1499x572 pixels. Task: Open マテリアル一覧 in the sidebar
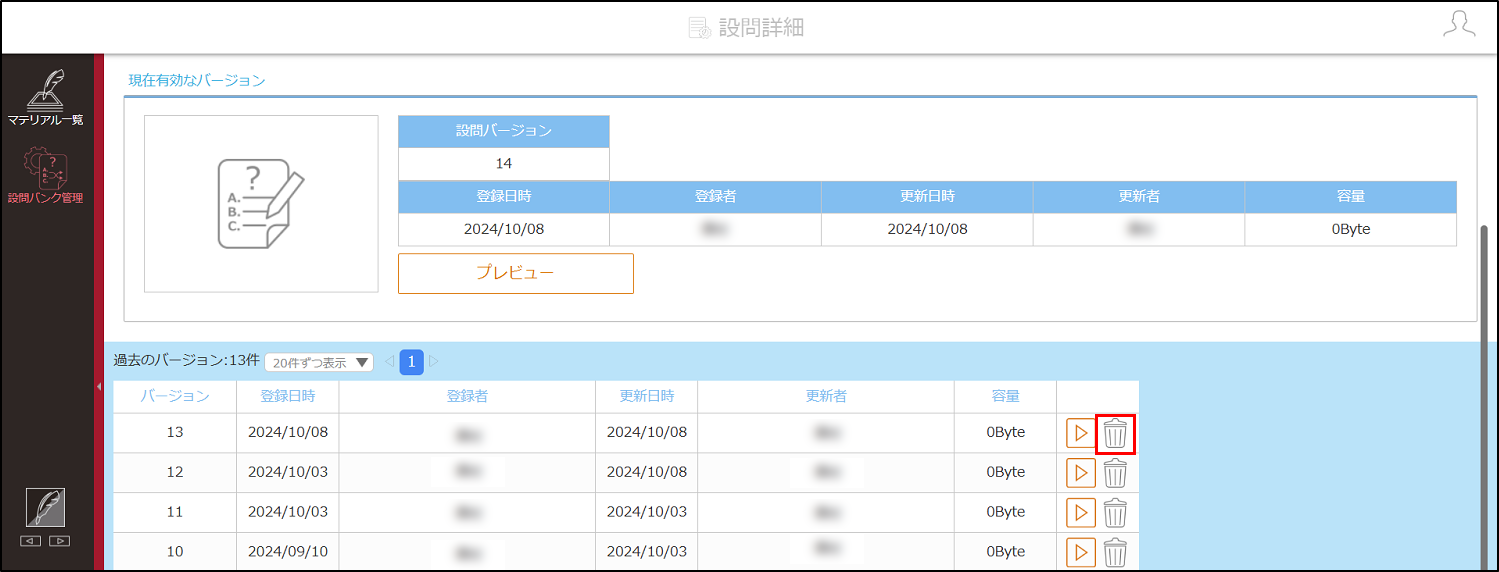(45, 97)
